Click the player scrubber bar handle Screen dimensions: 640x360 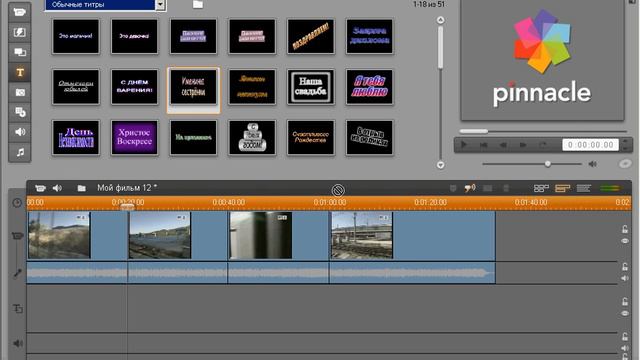click(473, 131)
